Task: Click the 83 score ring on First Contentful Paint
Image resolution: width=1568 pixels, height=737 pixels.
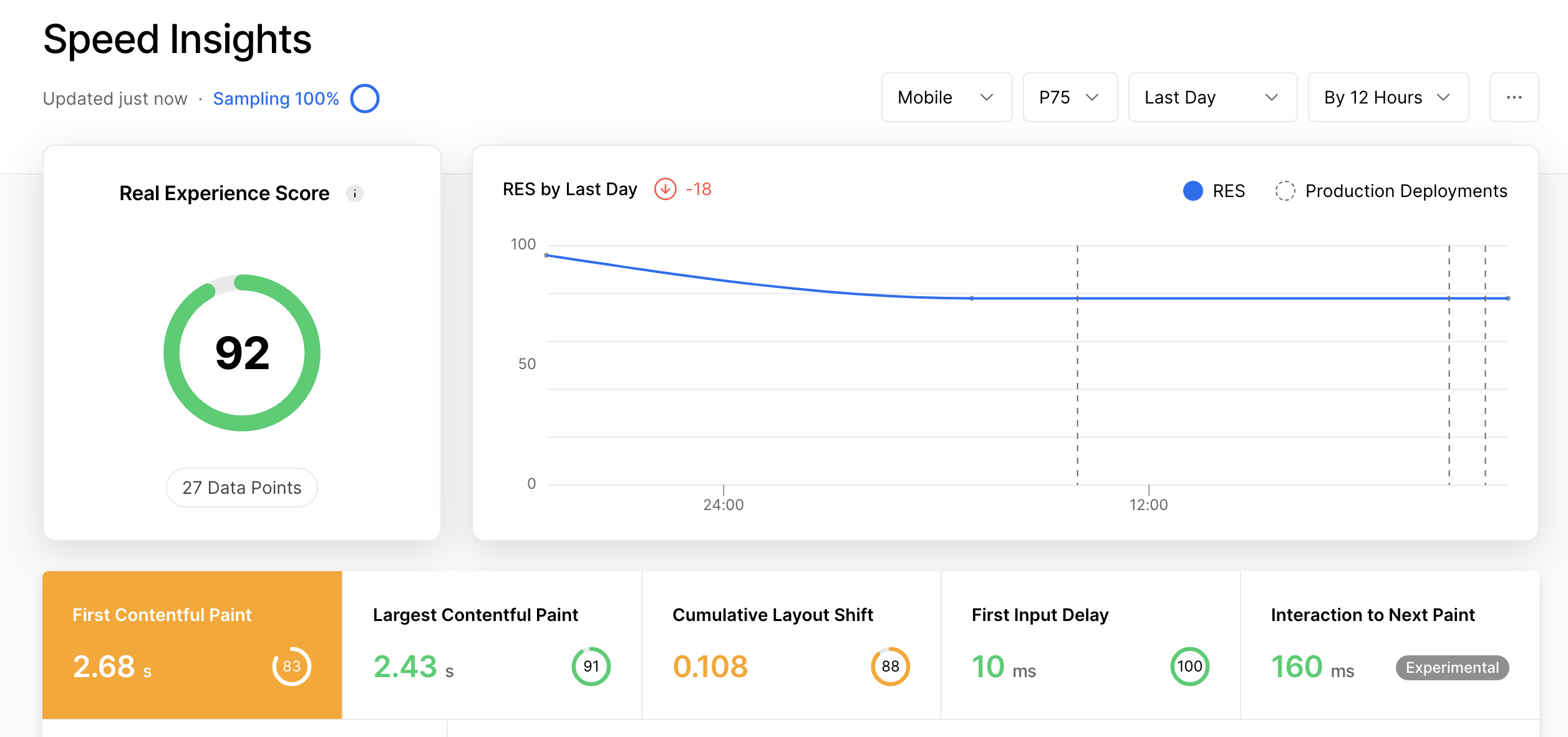Action: (x=291, y=666)
